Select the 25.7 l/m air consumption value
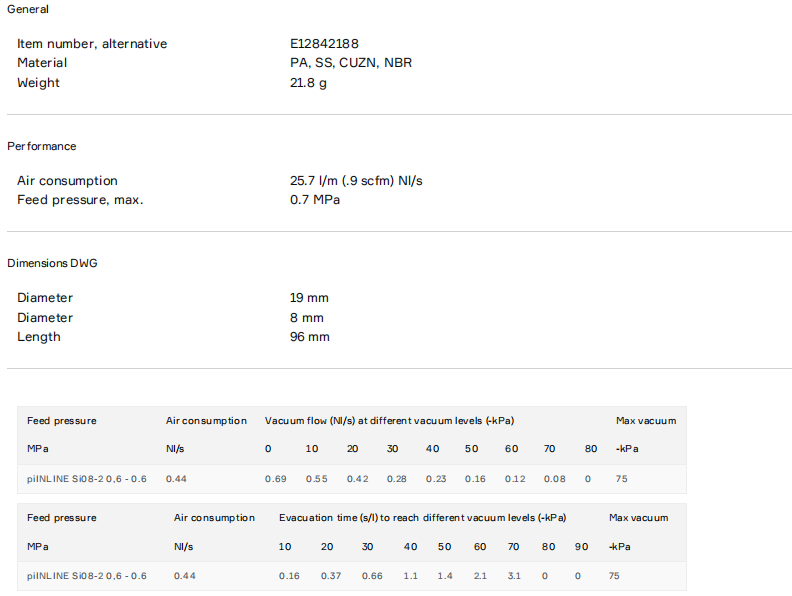 click(x=356, y=181)
